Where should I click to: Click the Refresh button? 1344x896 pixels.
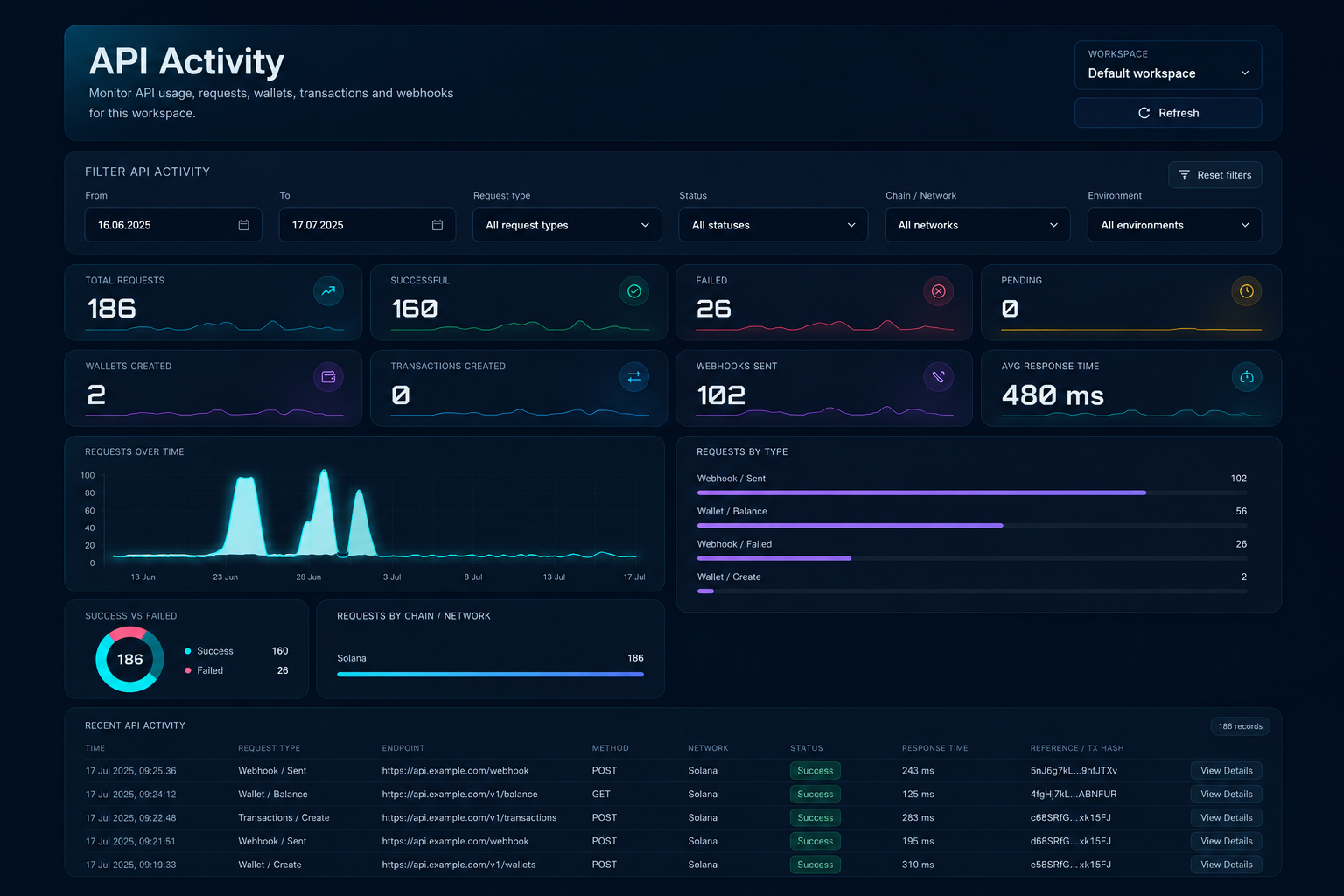click(x=1168, y=113)
